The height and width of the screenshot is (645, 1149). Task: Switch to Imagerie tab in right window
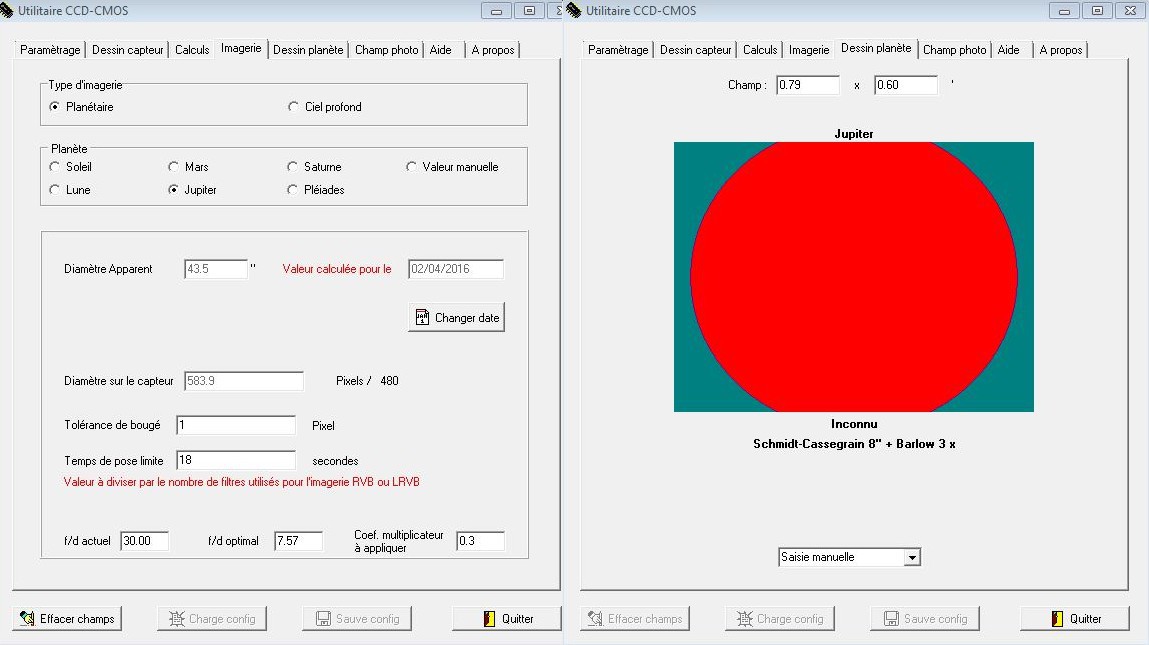click(x=809, y=50)
